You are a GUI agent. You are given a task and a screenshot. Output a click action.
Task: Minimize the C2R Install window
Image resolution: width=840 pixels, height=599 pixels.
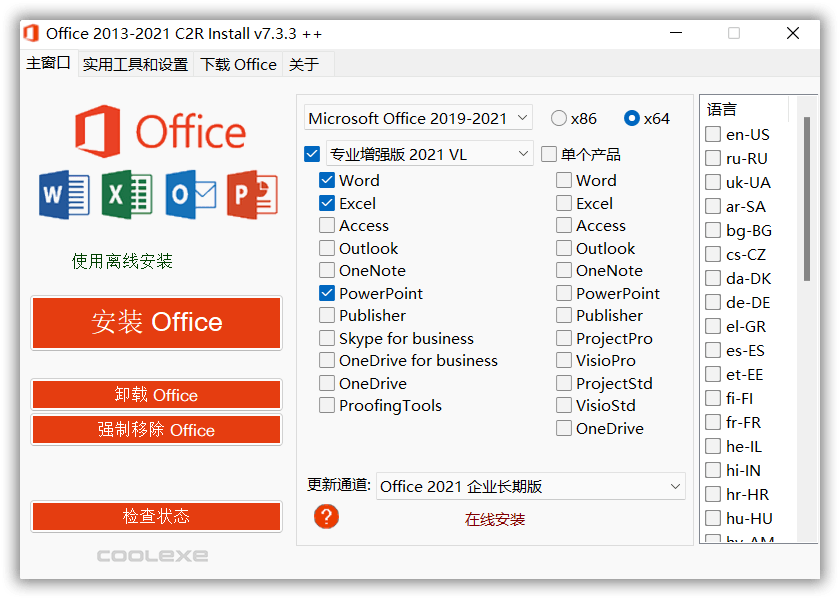(x=676, y=33)
